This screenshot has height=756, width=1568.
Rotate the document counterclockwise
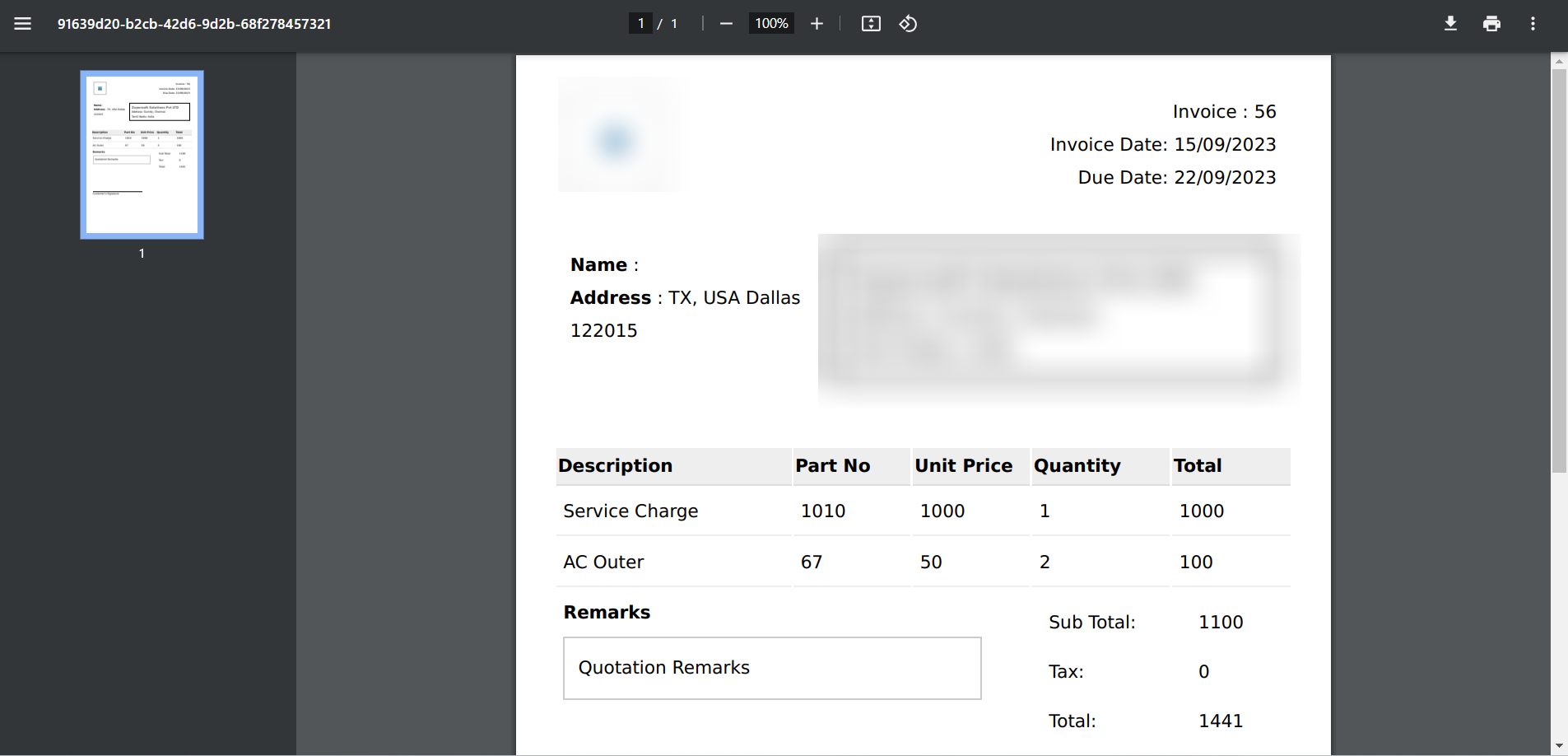908,24
